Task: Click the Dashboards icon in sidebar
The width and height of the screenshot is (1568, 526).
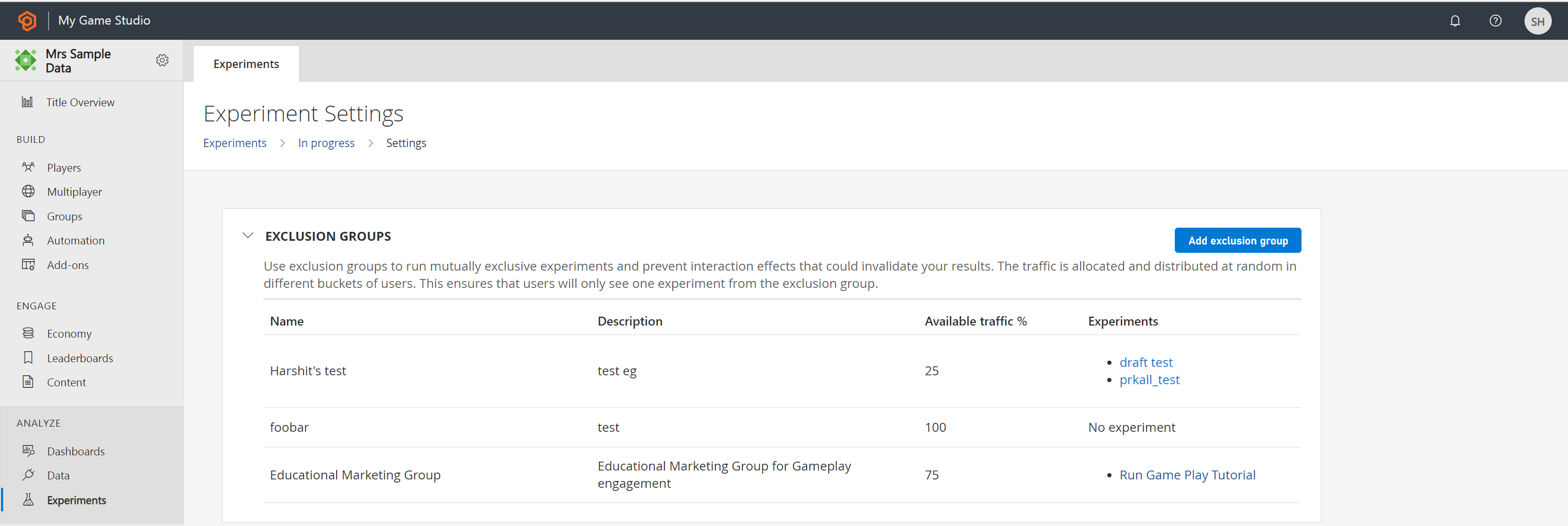Action: point(28,451)
